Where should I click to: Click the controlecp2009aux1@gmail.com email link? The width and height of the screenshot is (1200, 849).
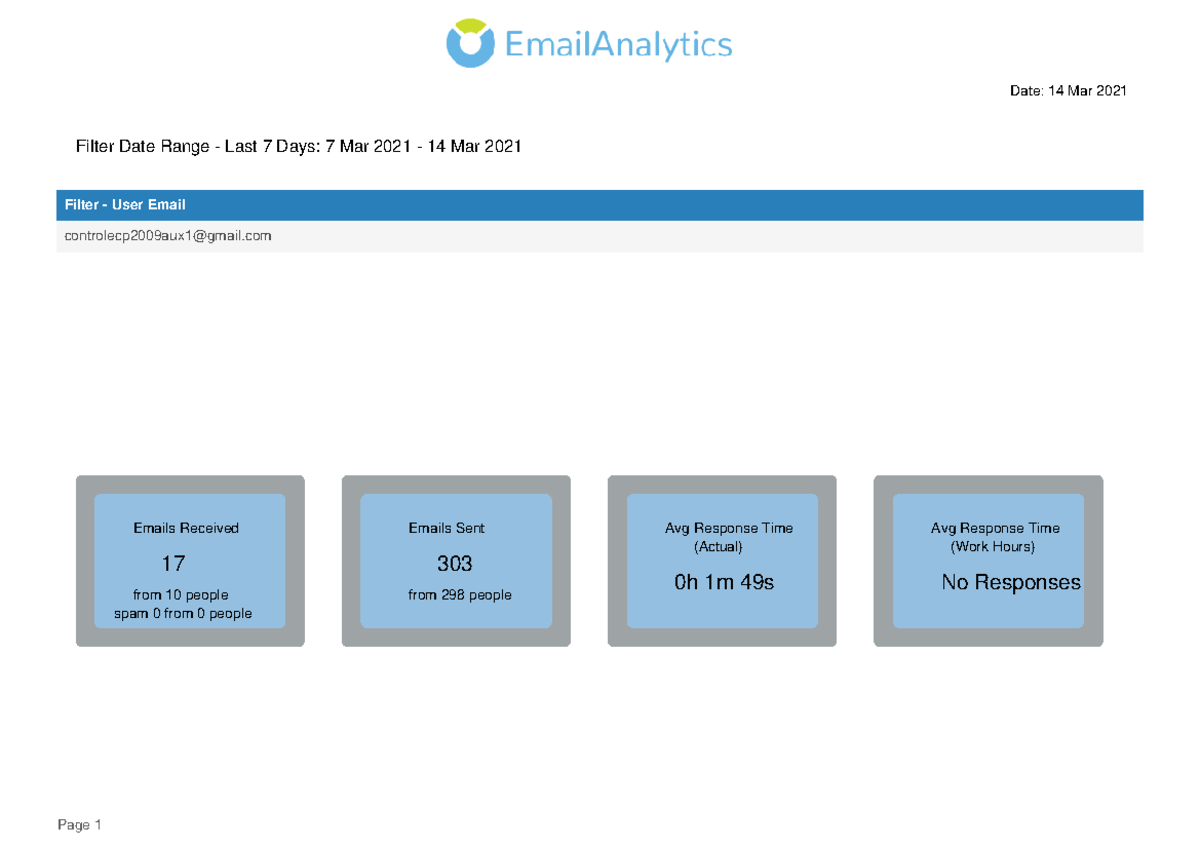click(x=167, y=236)
